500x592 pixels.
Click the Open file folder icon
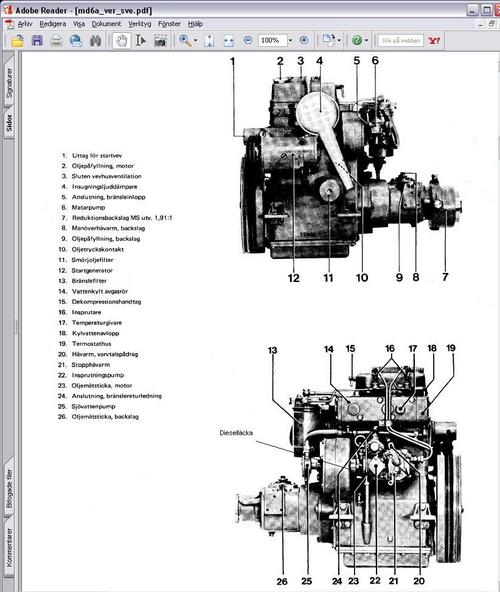tap(17, 40)
